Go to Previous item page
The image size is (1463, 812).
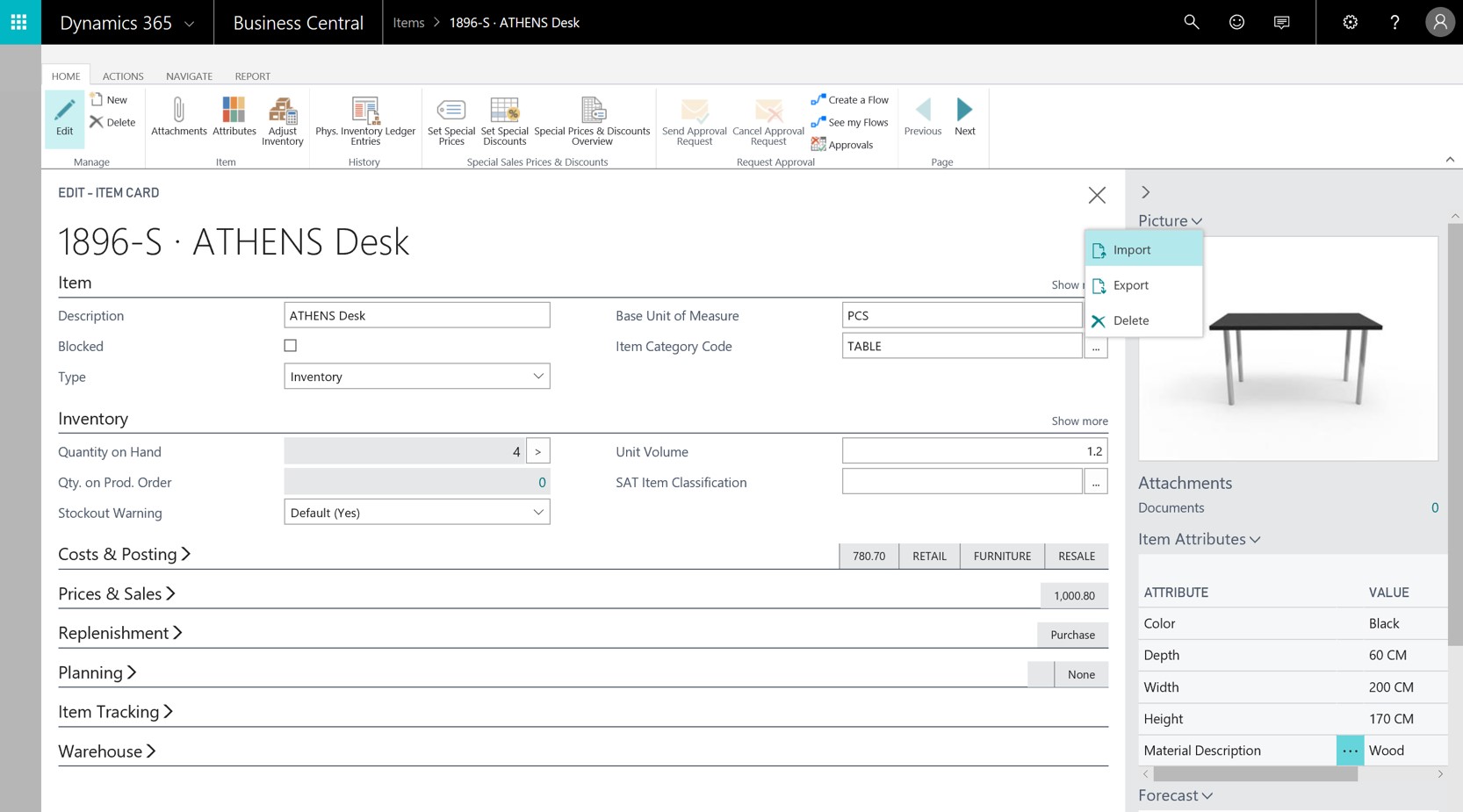923,117
